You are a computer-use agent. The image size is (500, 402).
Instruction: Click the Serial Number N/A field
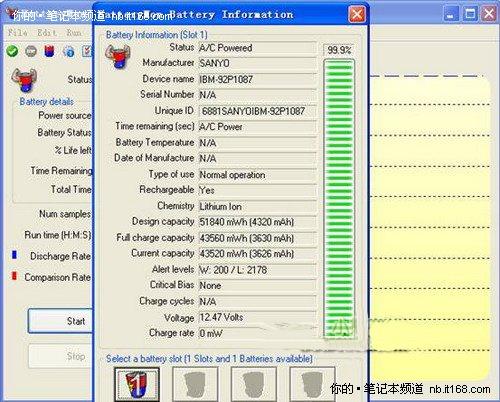[x=257, y=95]
